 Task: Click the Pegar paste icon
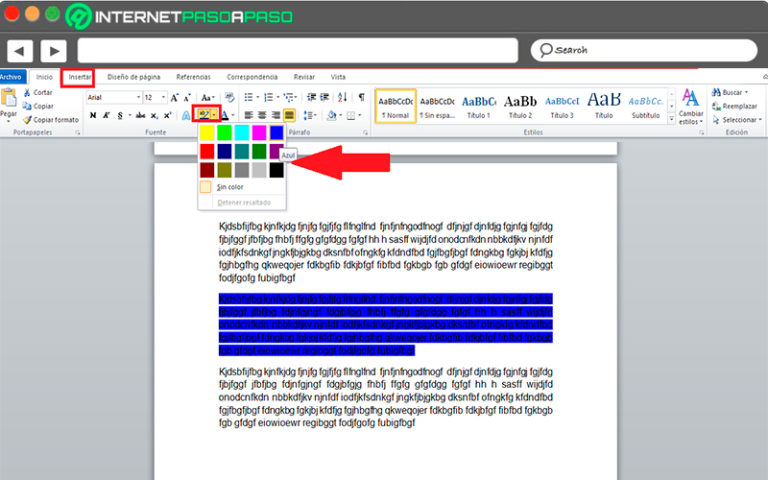pyautogui.click(x=8, y=102)
